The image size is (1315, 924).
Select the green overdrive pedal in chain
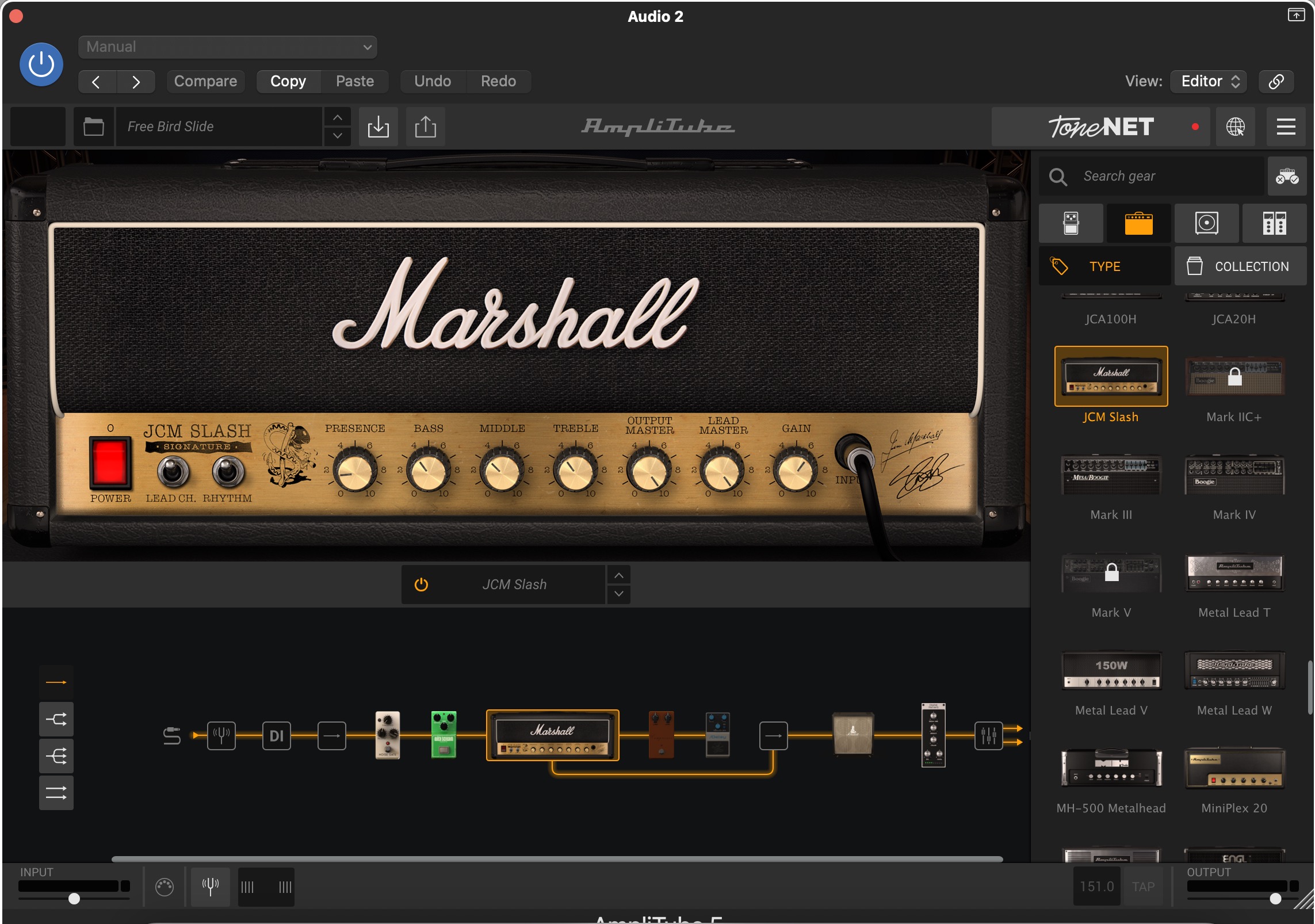coord(444,735)
